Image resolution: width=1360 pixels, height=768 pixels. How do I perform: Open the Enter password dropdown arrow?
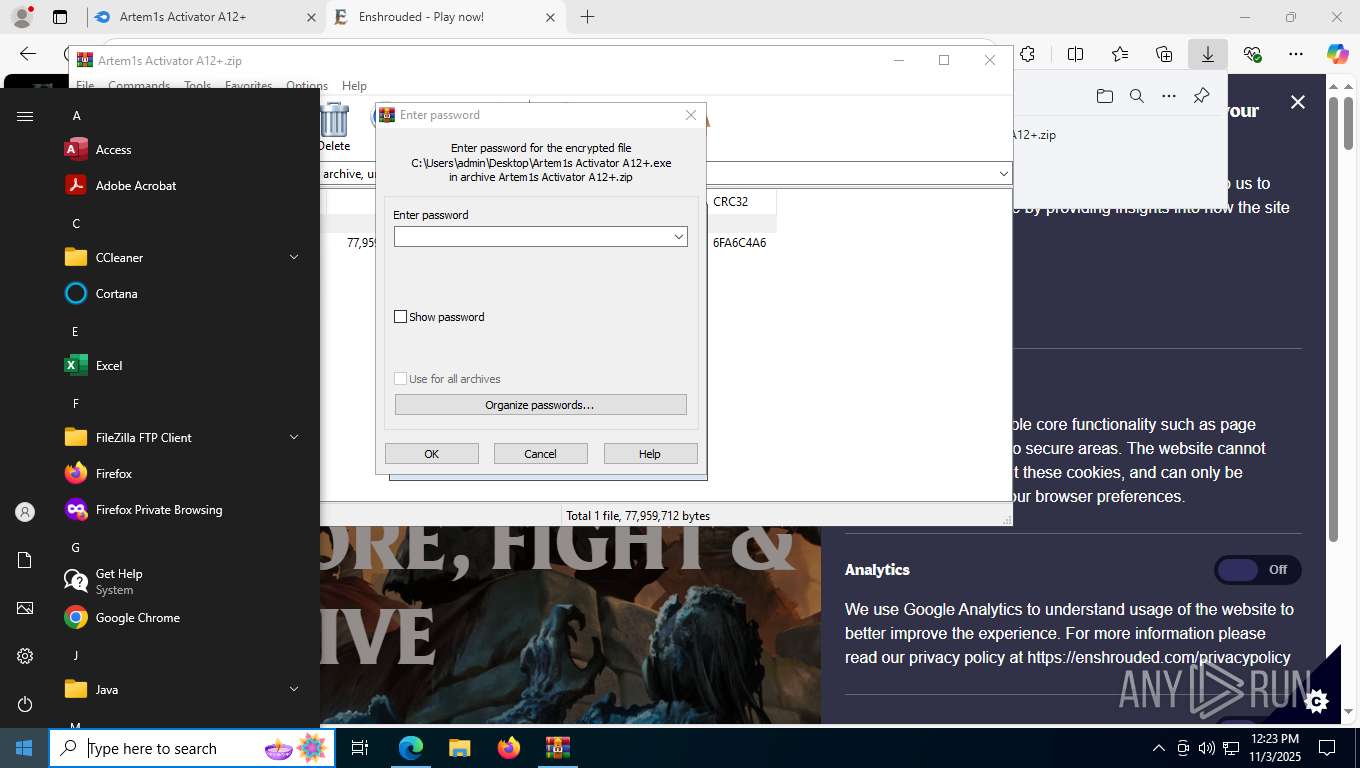coord(678,237)
